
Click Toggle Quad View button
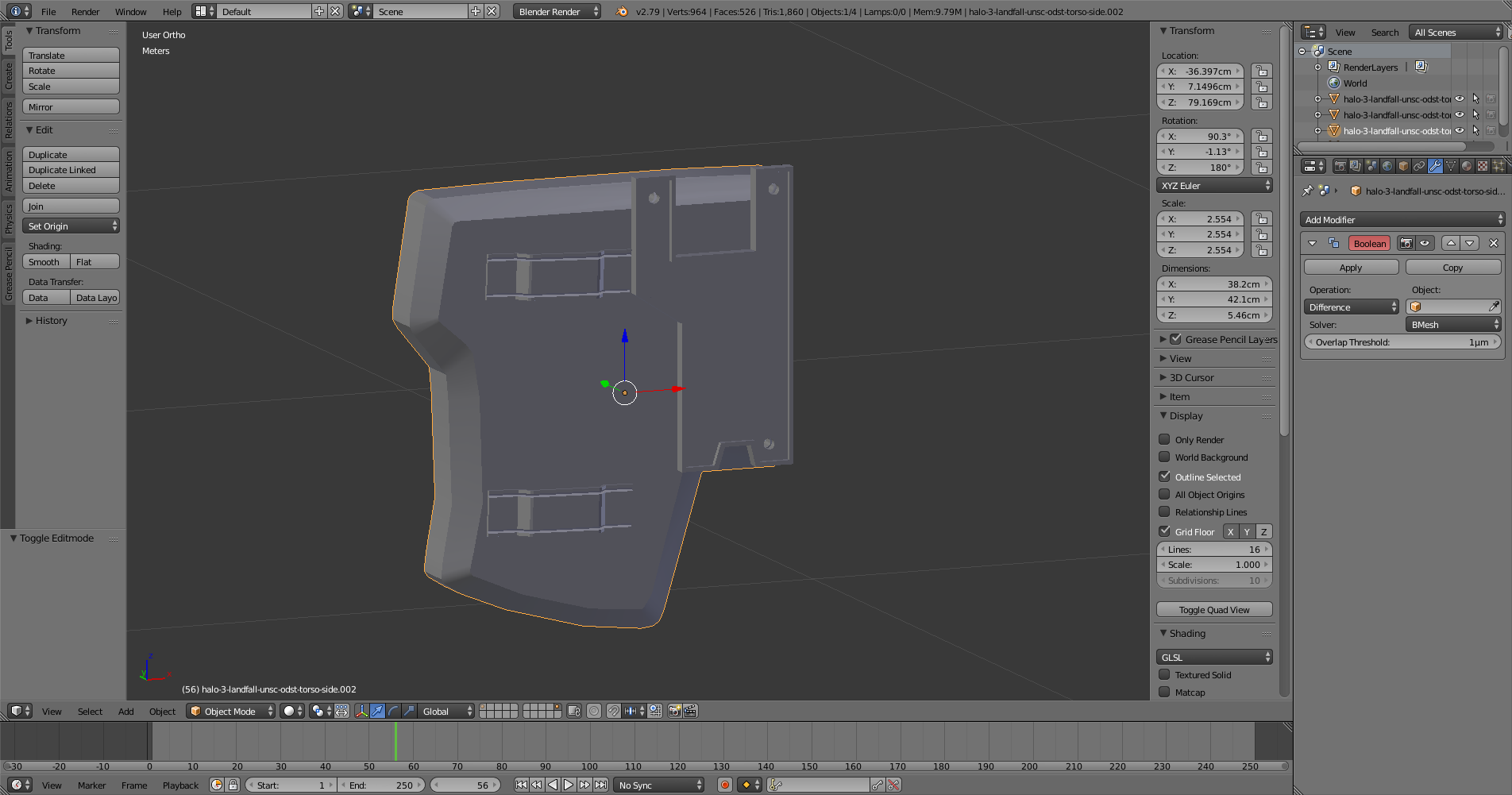1214,609
